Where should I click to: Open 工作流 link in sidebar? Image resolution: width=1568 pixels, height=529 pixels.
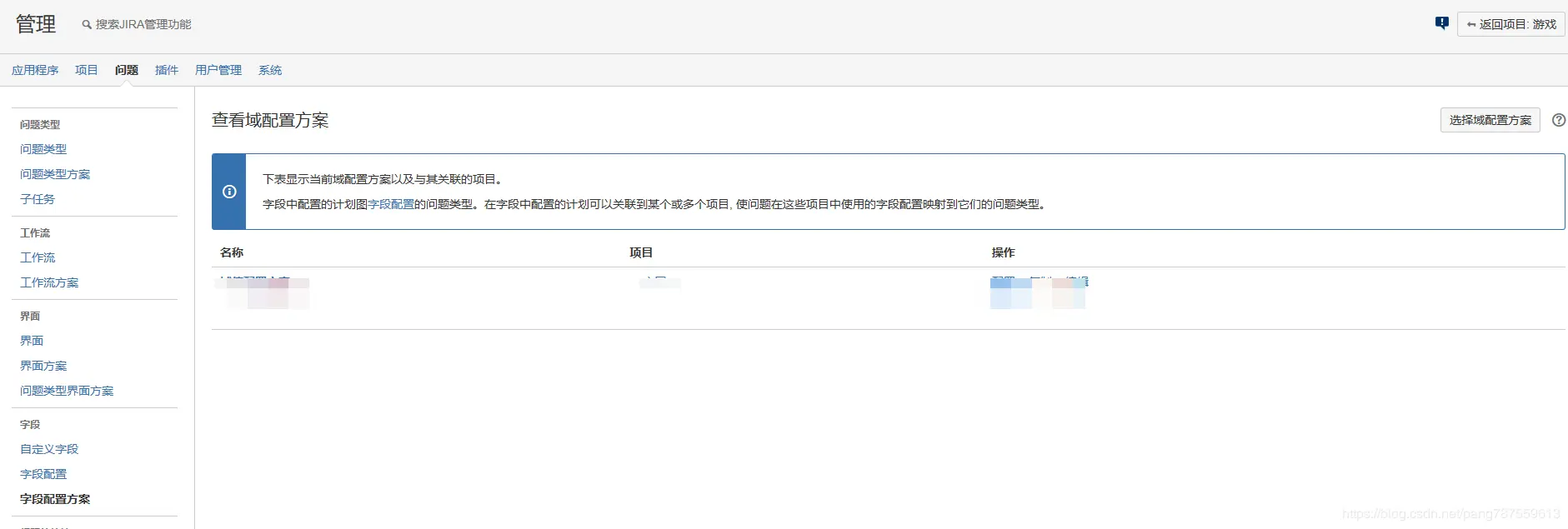coord(38,257)
